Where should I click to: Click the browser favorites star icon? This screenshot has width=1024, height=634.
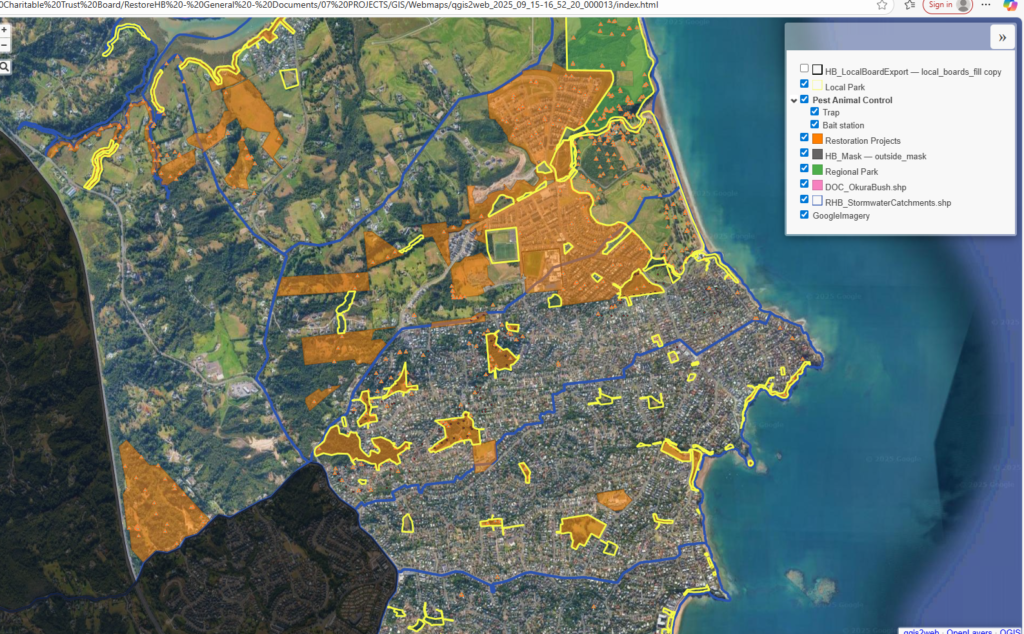point(881,5)
